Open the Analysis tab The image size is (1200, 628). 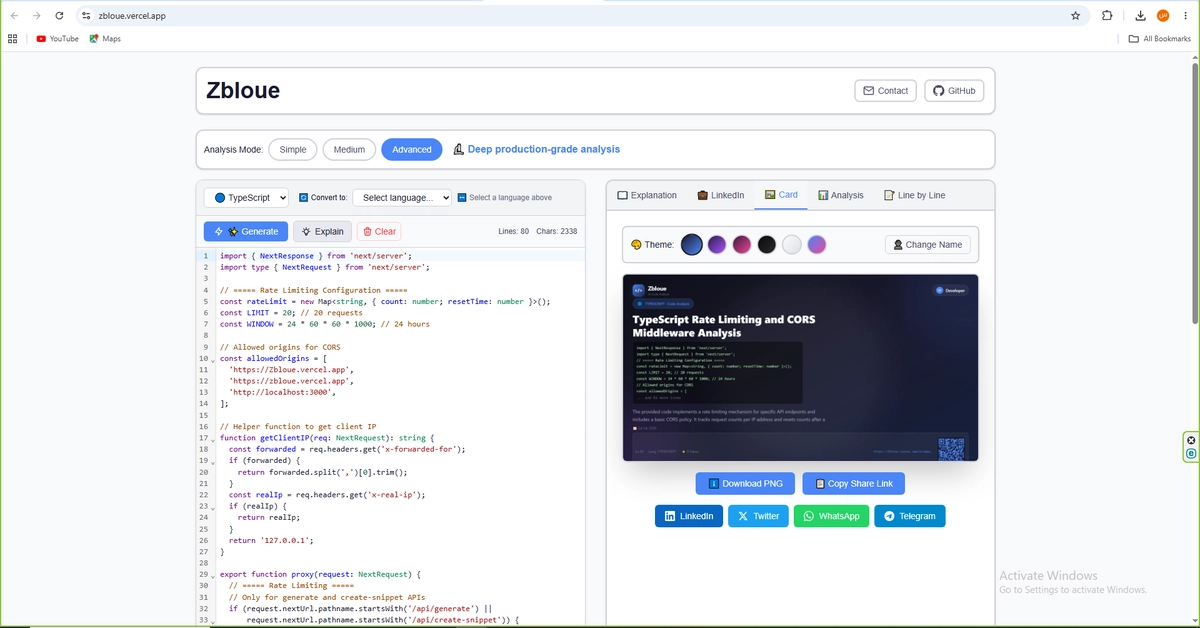840,195
